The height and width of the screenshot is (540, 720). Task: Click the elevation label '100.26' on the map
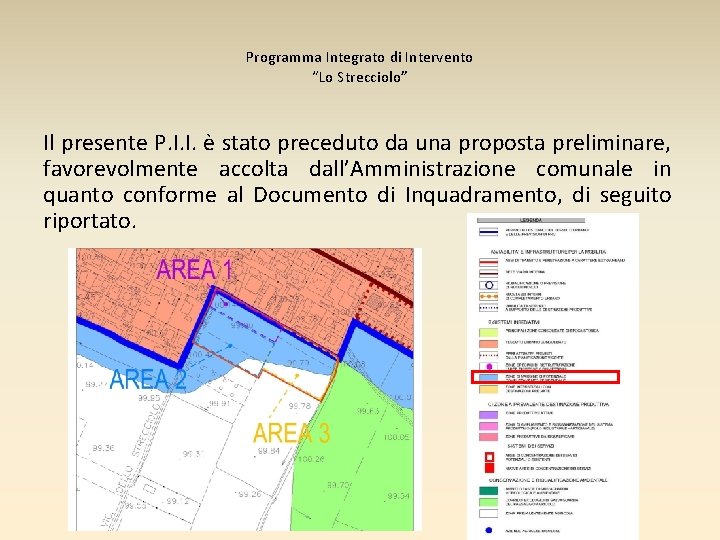pos(311,458)
